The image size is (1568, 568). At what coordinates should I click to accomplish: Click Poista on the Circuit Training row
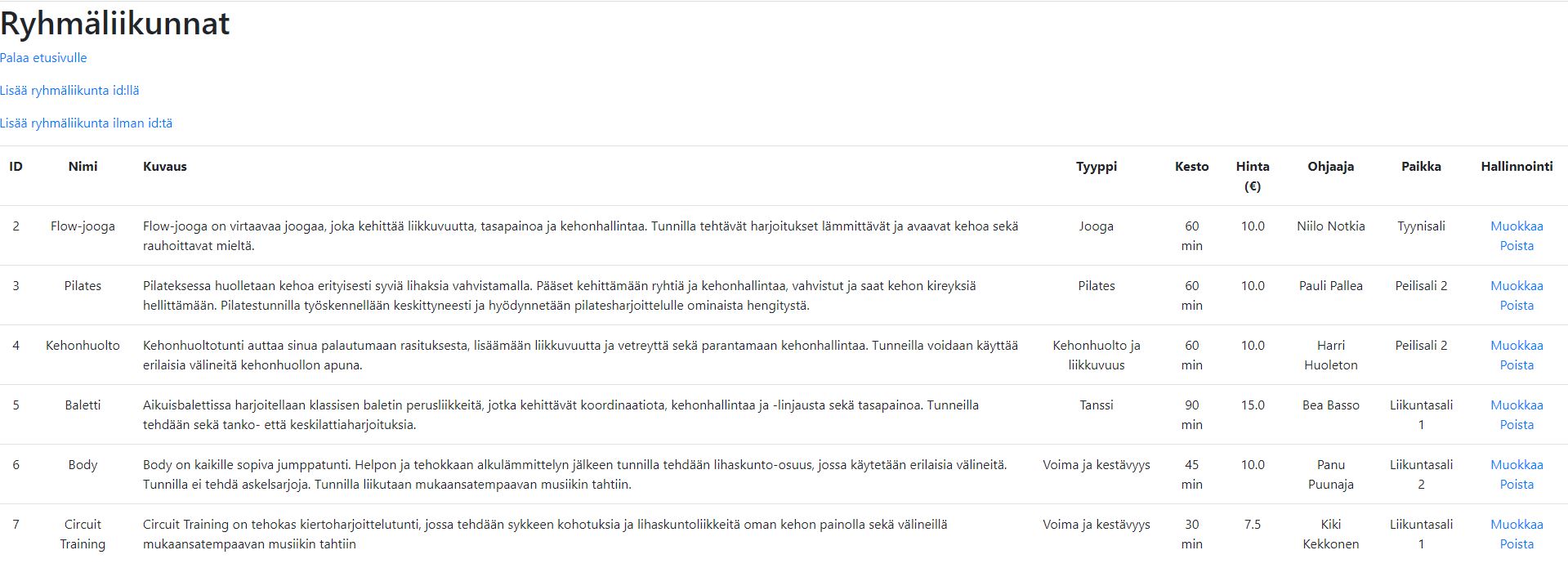pos(1517,543)
